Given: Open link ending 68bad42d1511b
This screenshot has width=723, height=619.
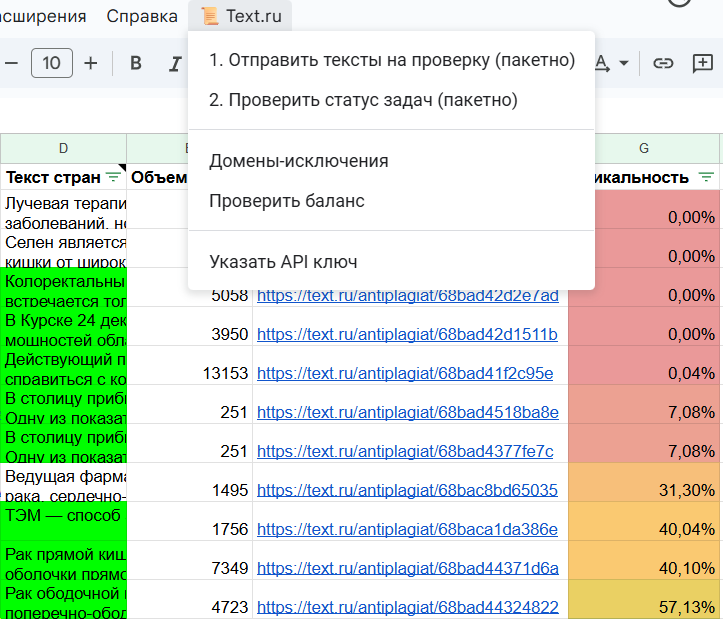Looking at the screenshot, I should tap(407, 334).
